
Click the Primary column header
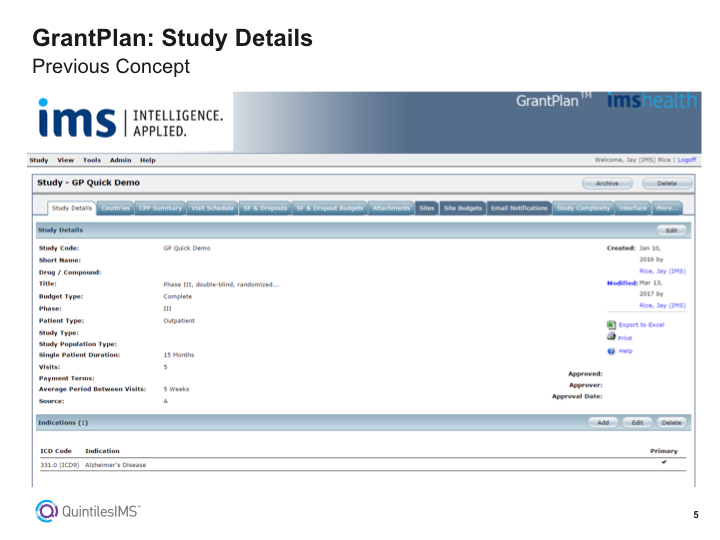pos(664,451)
